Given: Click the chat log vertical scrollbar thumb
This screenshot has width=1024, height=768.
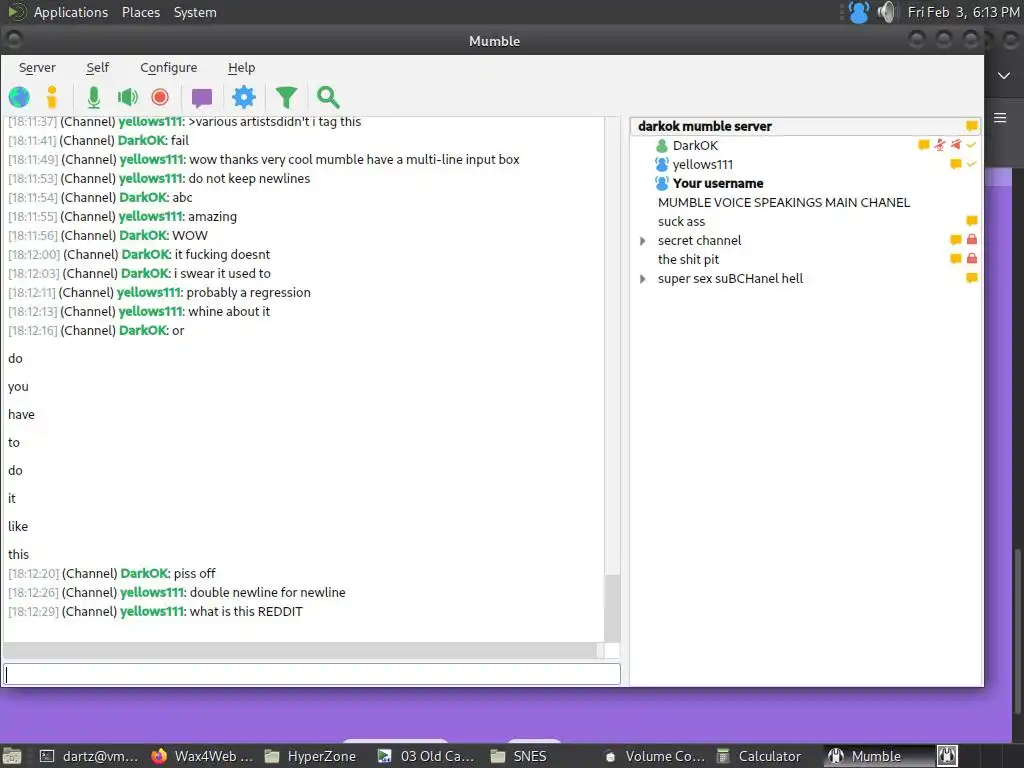Looking at the screenshot, I should 612,609.
